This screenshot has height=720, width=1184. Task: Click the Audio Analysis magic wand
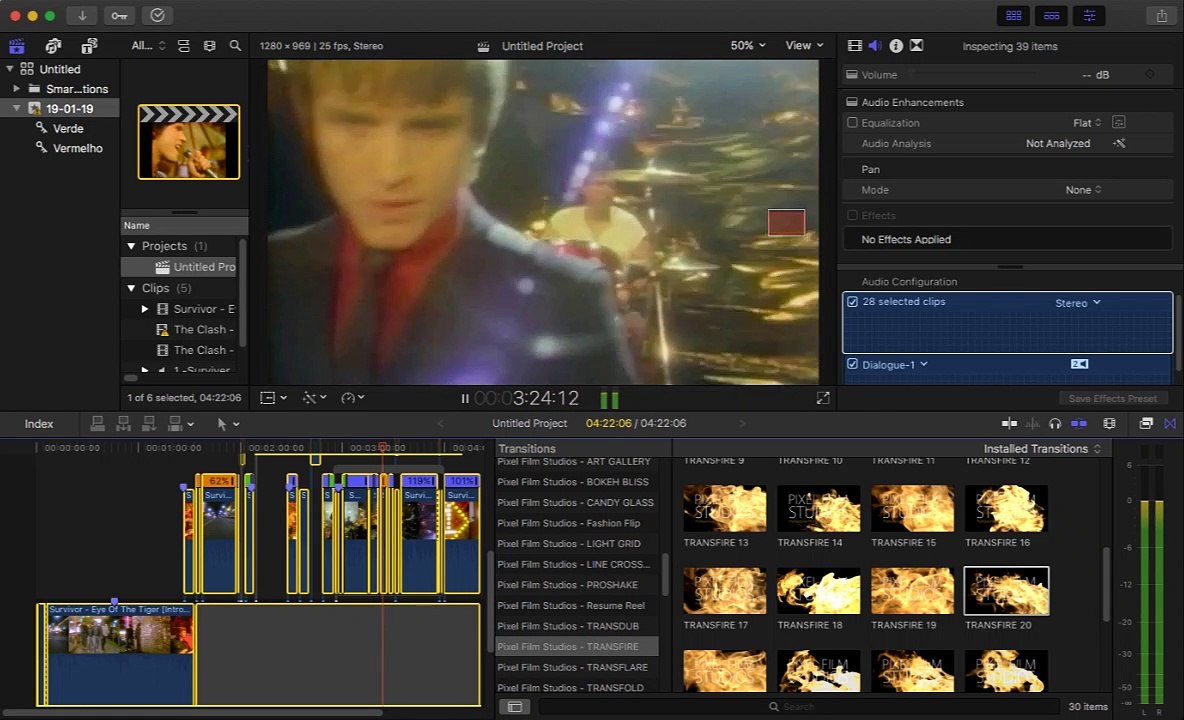click(1119, 143)
